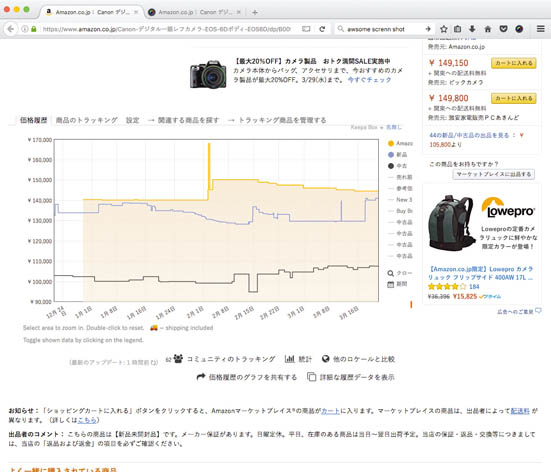Open 他のロケールと比較 globe icon
Viewport: 551px width, 472px height.
(x=326, y=359)
